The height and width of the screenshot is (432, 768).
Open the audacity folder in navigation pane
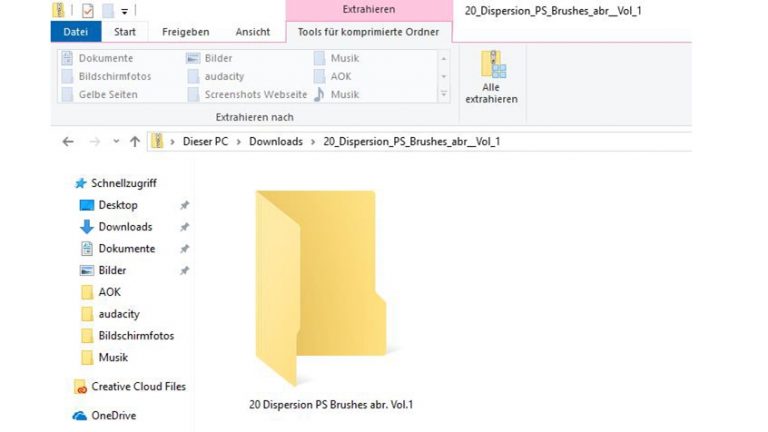click(x=119, y=314)
